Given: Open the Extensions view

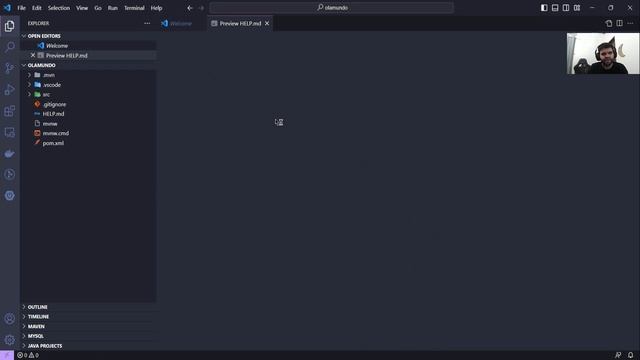Looking at the screenshot, I should [x=9, y=111].
